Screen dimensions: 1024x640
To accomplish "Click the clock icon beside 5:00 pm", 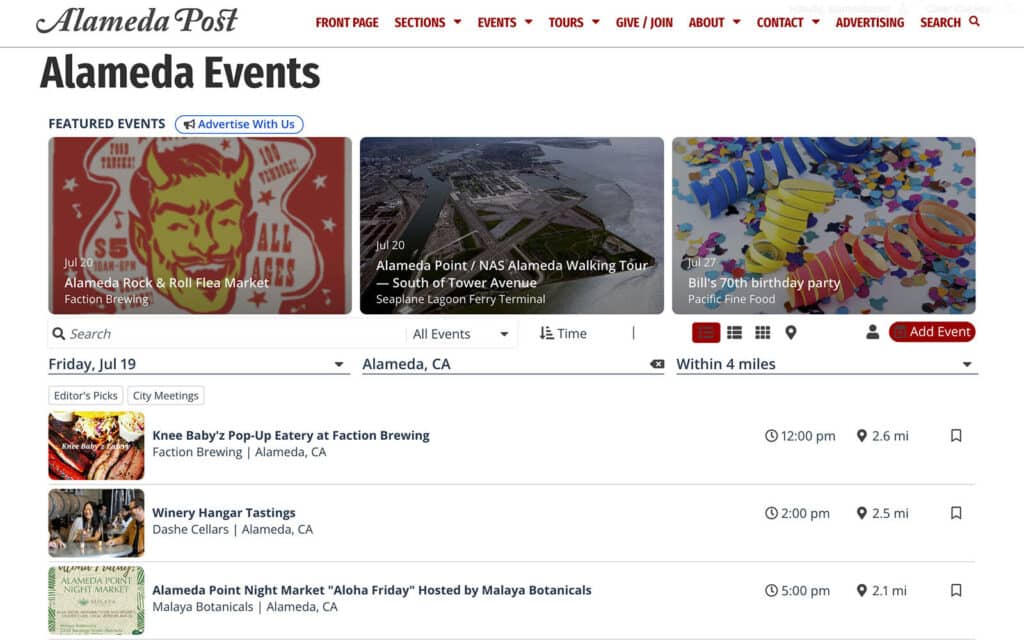I will pyautogui.click(x=771, y=590).
